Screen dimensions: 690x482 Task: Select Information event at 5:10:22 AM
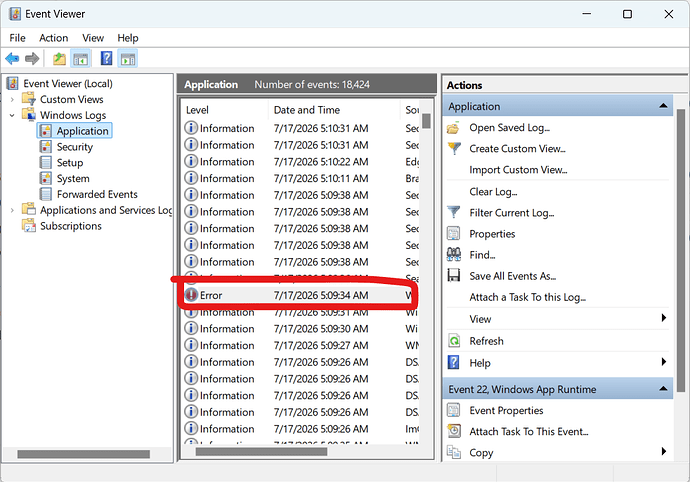click(301, 162)
